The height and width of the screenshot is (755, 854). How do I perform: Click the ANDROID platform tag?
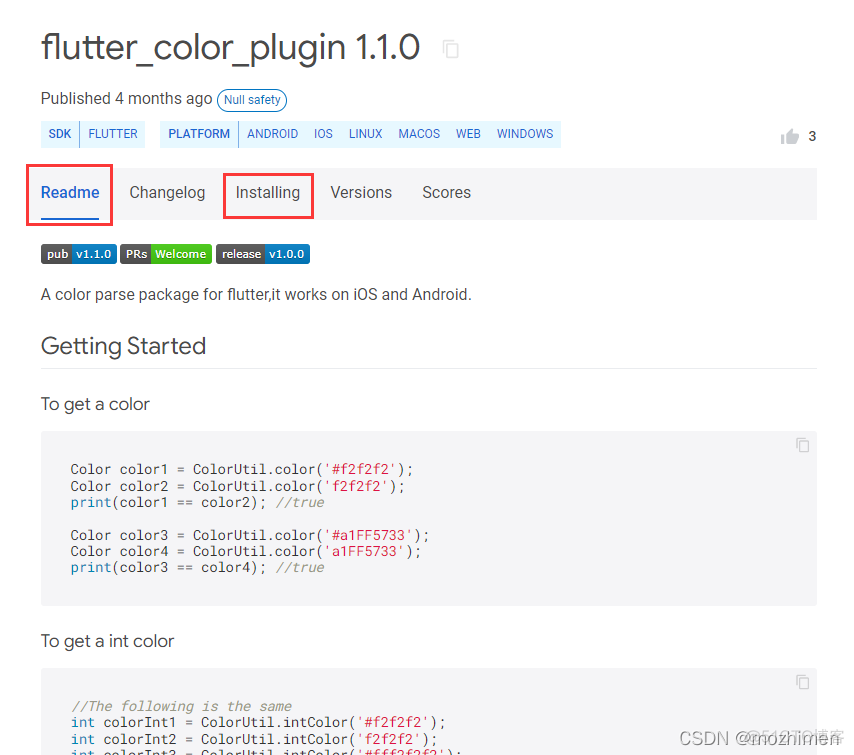[272, 134]
